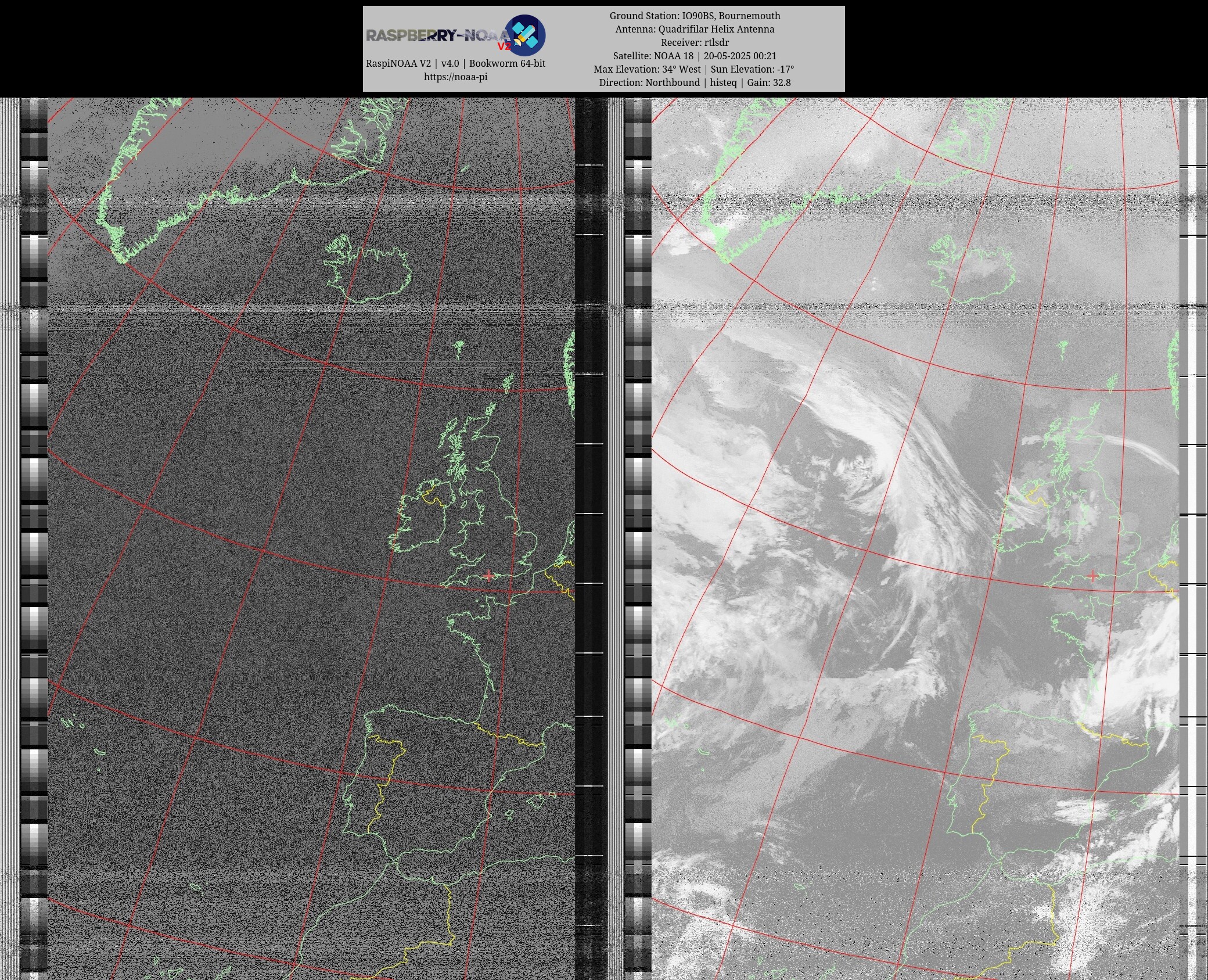The height and width of the screenshot is (980, 1208).
Task: Click the 'Receiver: rtlsdr' line
Action: (695, 42)
